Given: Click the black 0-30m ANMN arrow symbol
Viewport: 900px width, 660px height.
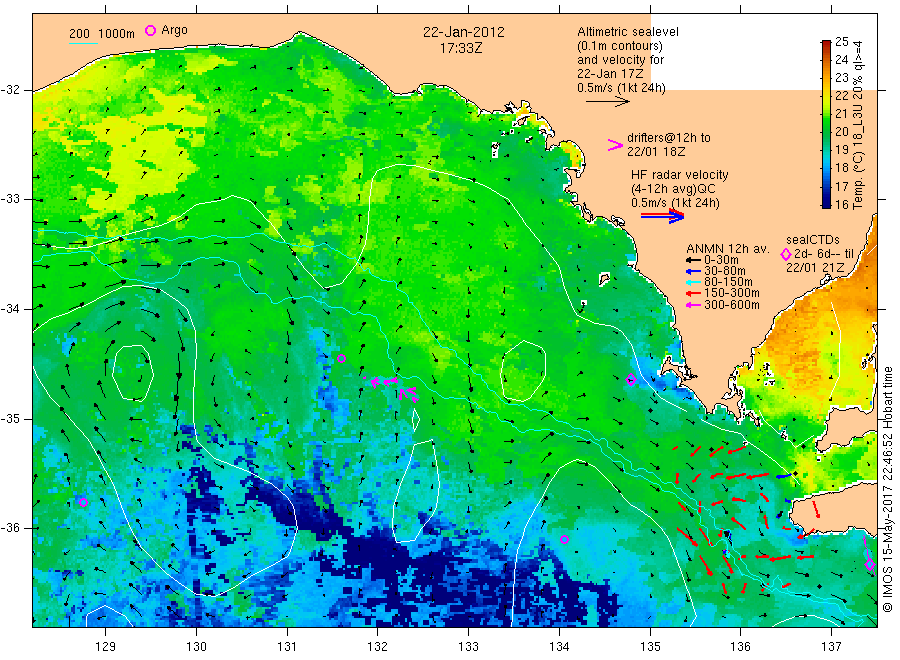Looking at the screenshot, I should point(693,260).
